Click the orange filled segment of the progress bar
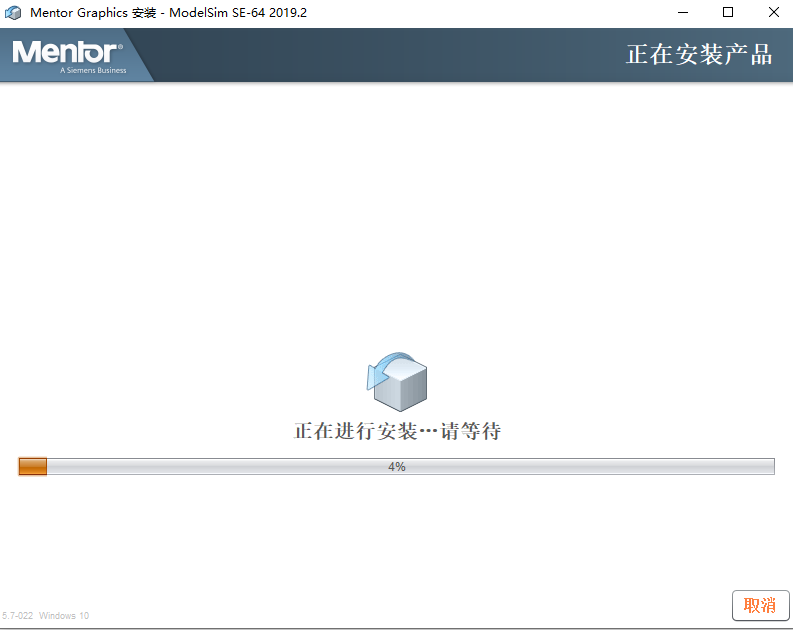 pyautogui.click(x=33, y=466)
